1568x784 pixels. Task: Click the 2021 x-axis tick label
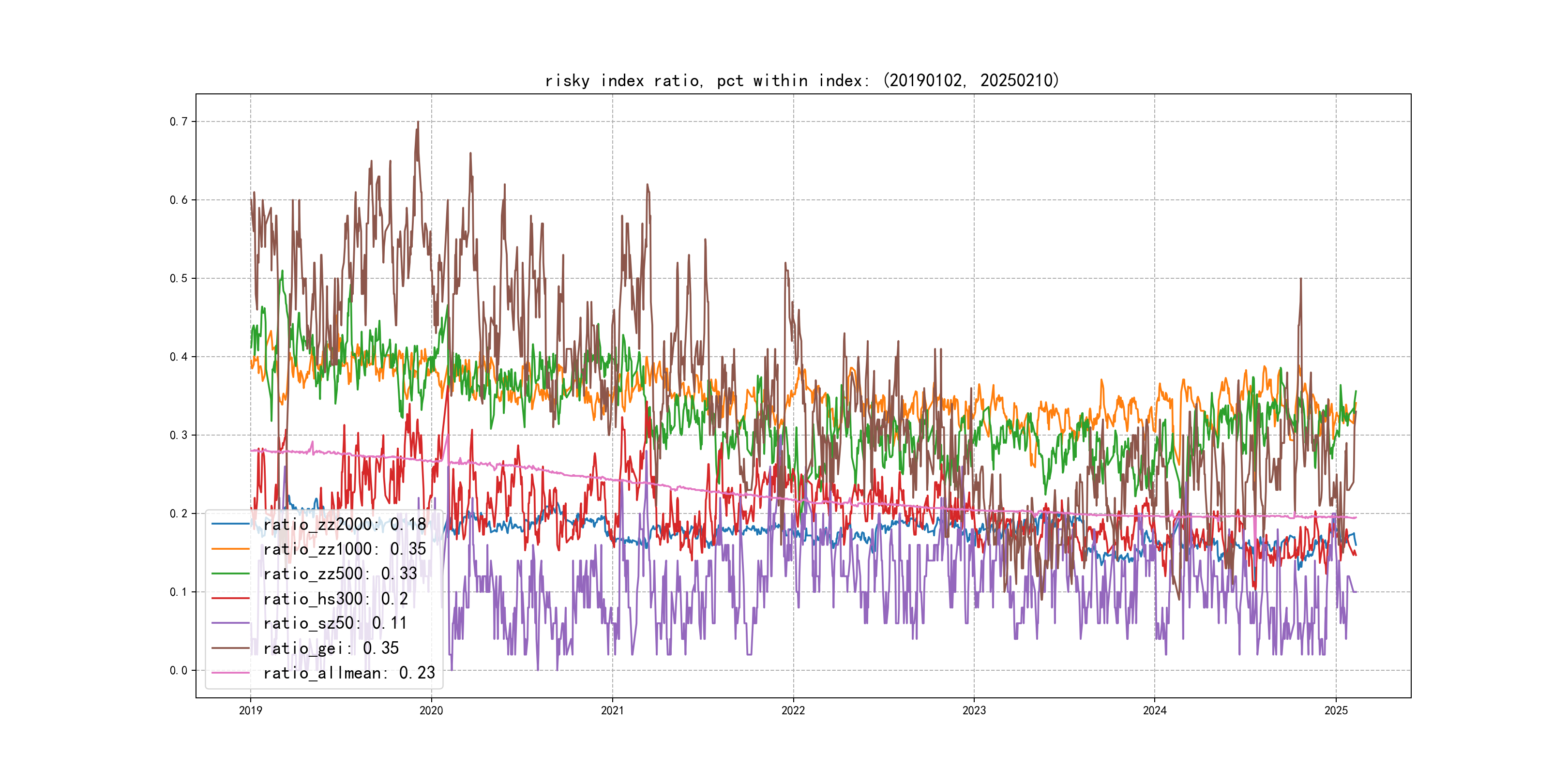tap(612, 710)
